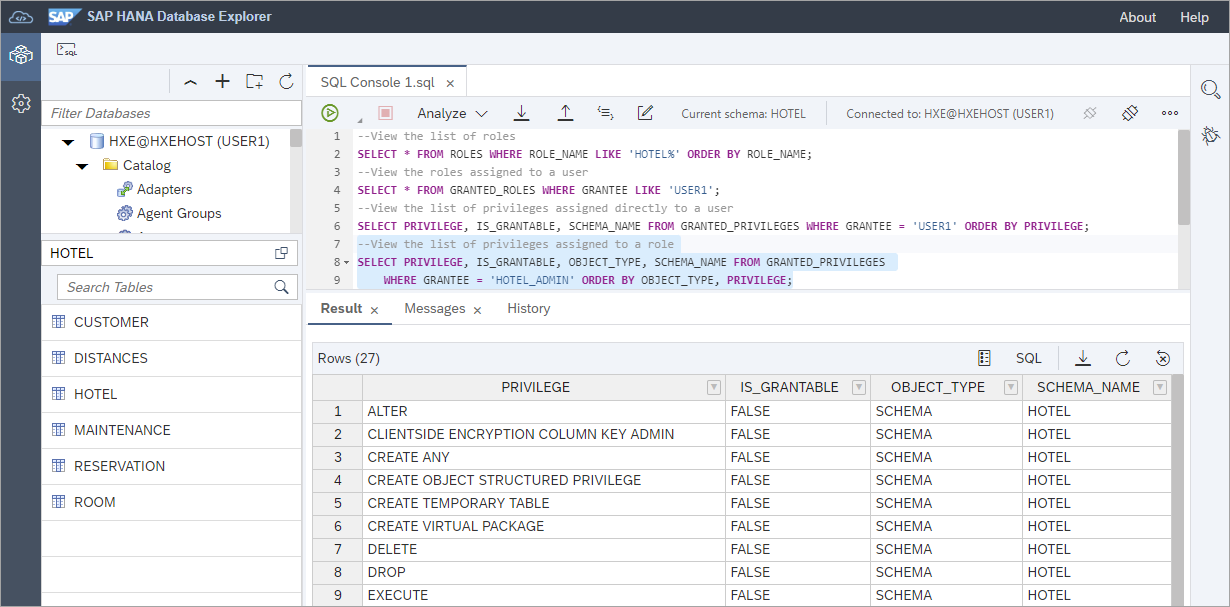Open the DISTANCES table
Screen dimensions: 1230x607
[171, 358]
